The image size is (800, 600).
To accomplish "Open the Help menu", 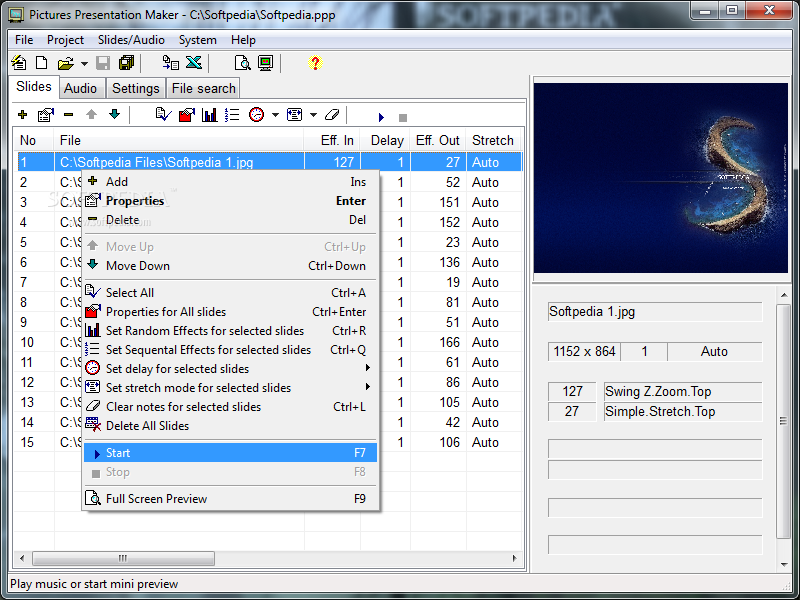I will coord(243,40).
